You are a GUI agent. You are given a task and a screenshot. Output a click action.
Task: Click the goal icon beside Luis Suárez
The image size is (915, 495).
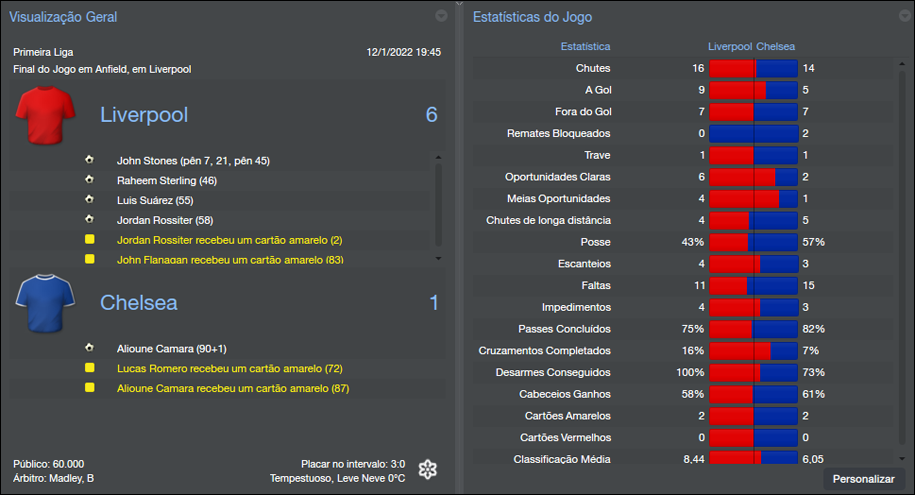tap(90, 200)
